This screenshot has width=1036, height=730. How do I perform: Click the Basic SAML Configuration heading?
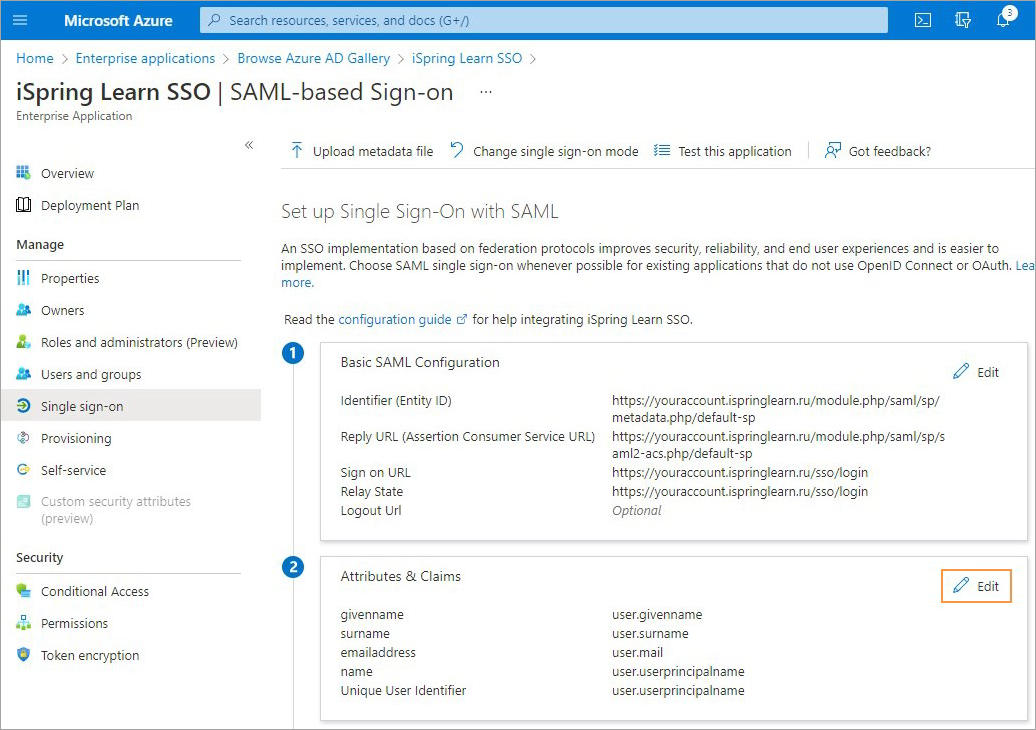(420, 362)
